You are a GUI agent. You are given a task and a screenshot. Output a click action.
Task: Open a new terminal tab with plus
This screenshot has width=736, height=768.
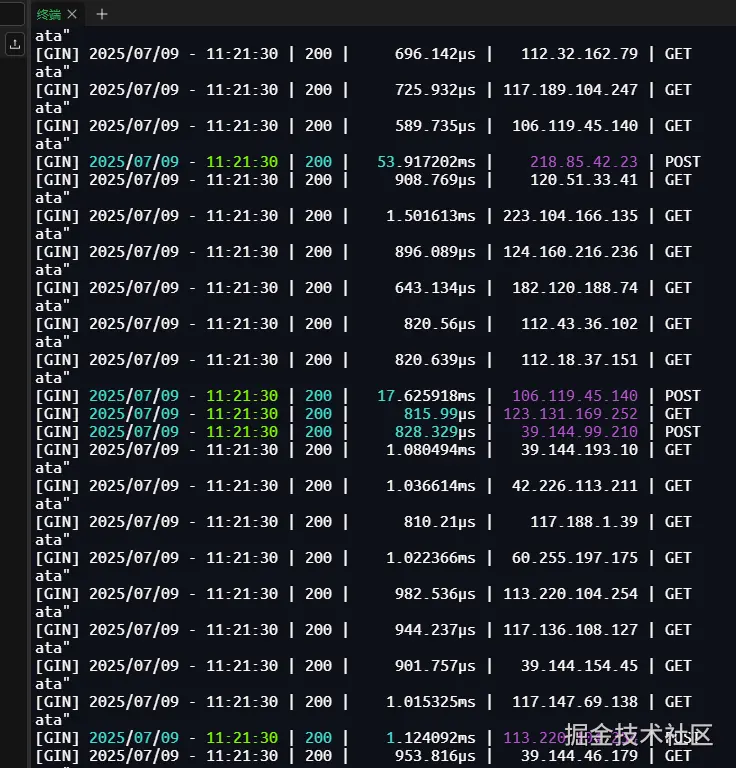coord(101,14)
